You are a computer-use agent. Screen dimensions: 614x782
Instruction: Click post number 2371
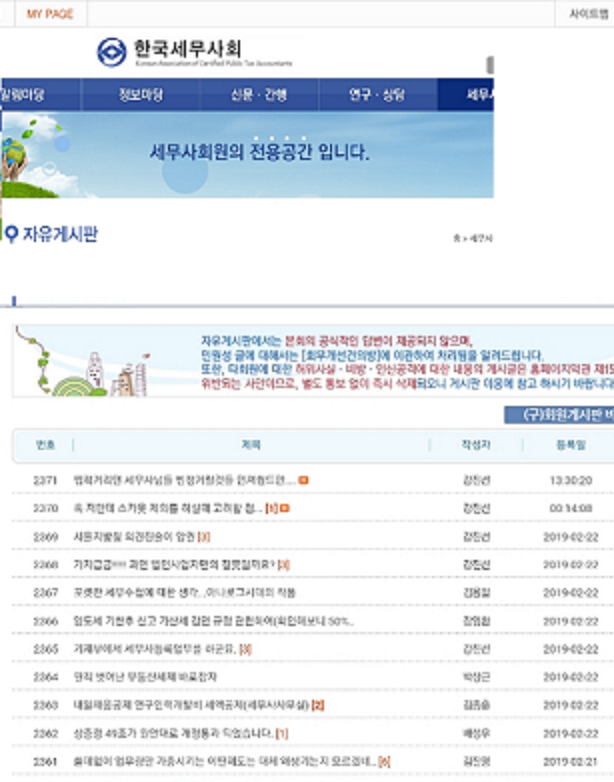[x=45, y=480]
